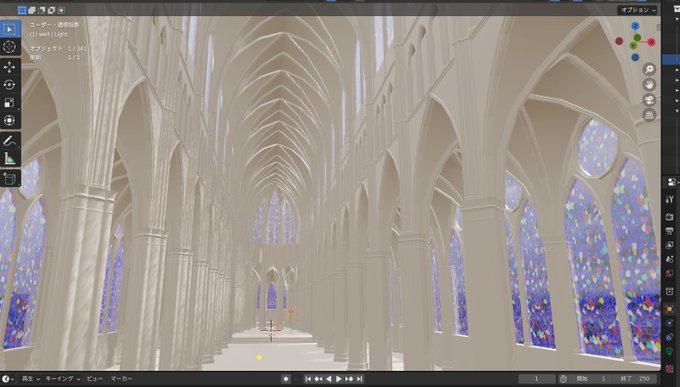680x387 pixels.
Task: Play animation in reverse
Action: 329,379
